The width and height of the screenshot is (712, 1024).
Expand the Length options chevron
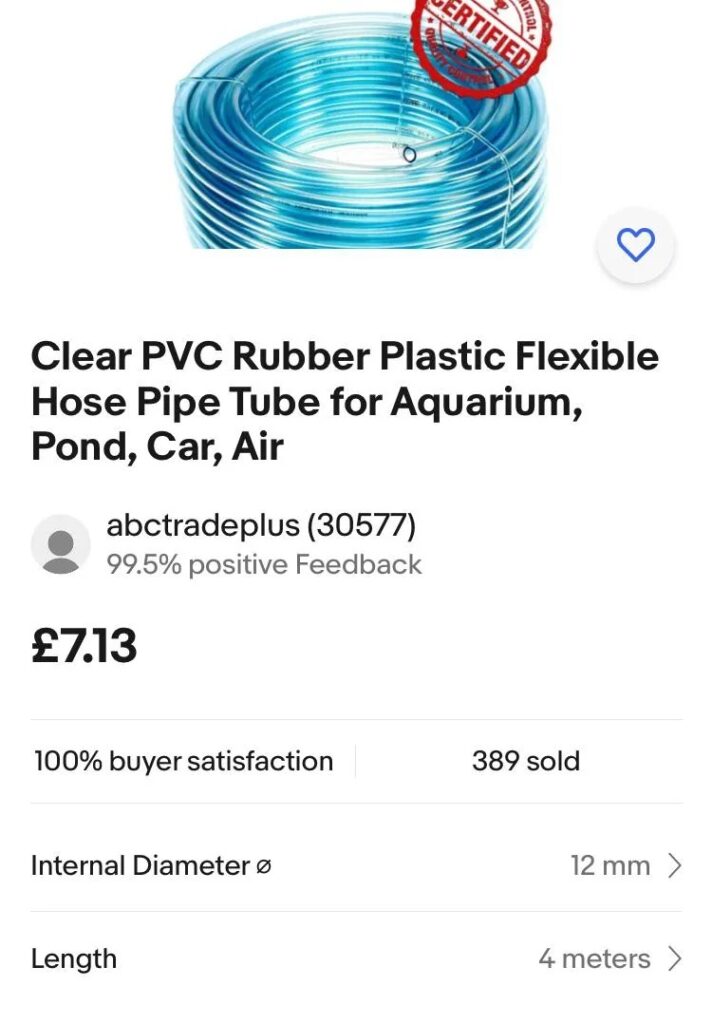(x=675, y=959)
